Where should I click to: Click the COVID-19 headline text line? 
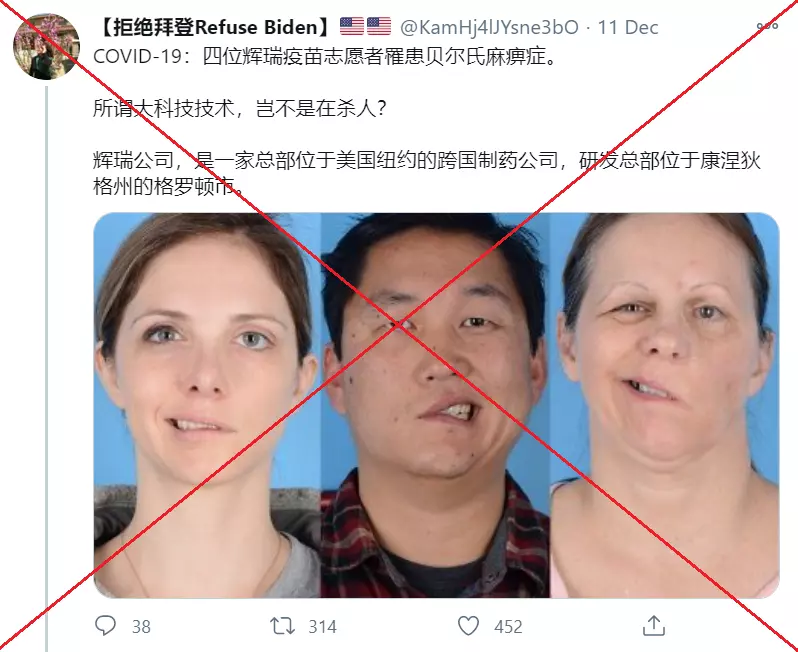(325, 56)
